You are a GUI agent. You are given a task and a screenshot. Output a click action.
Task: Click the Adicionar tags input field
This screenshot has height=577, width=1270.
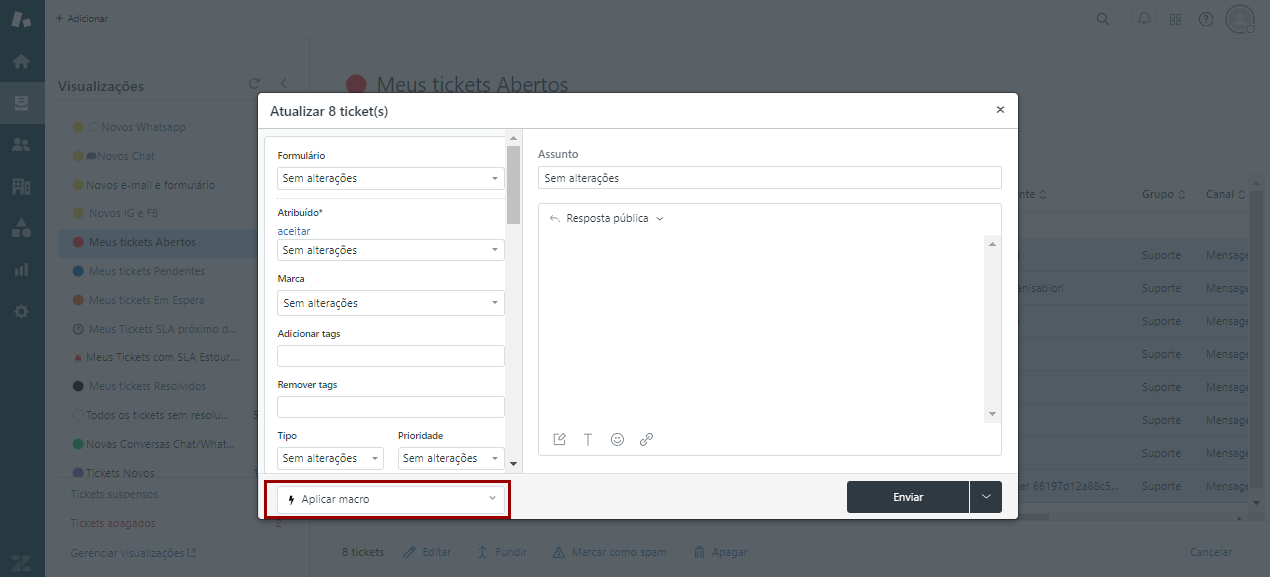tap(390, 356)
